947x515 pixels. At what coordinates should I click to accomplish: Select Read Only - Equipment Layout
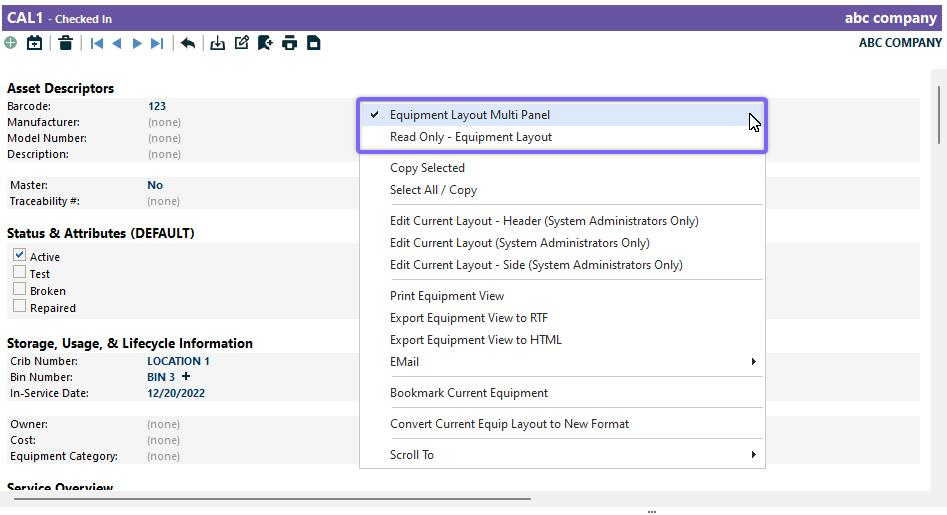click(x=470, y=137)
